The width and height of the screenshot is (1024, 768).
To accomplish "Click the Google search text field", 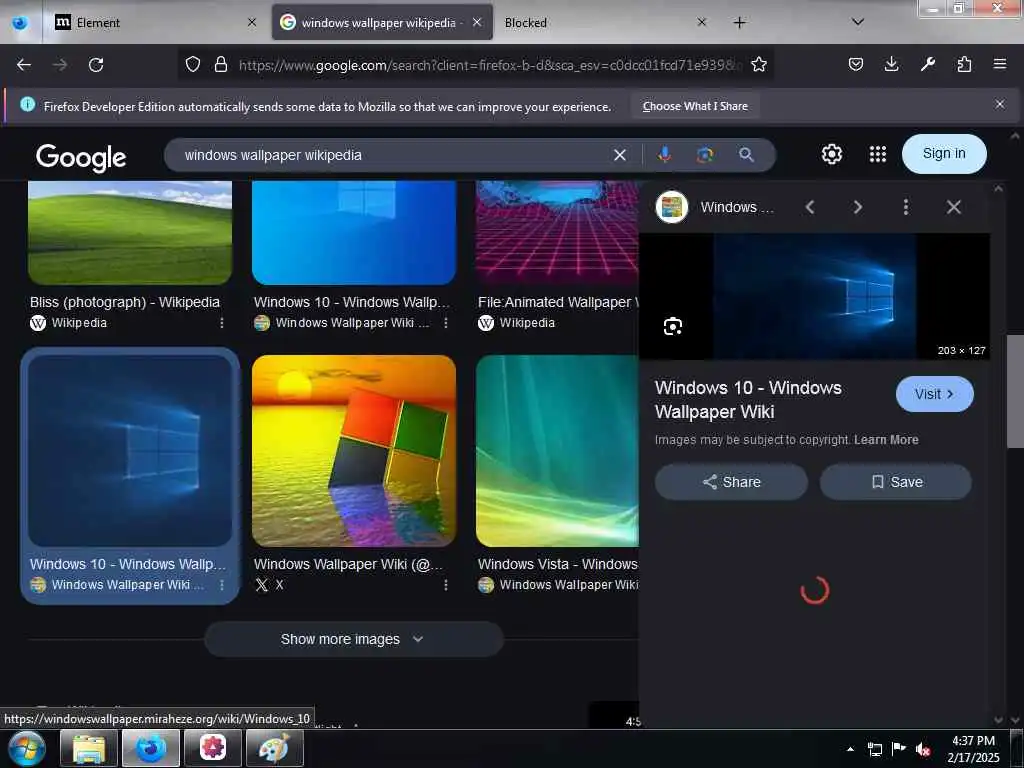I will 392,155.
